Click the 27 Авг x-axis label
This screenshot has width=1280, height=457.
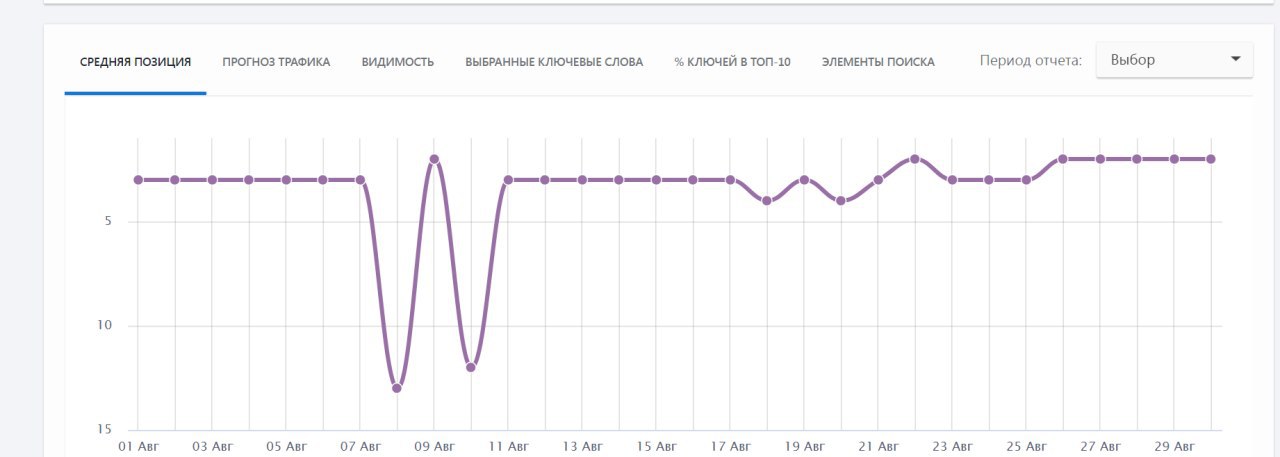click(x=1100, y=446)
